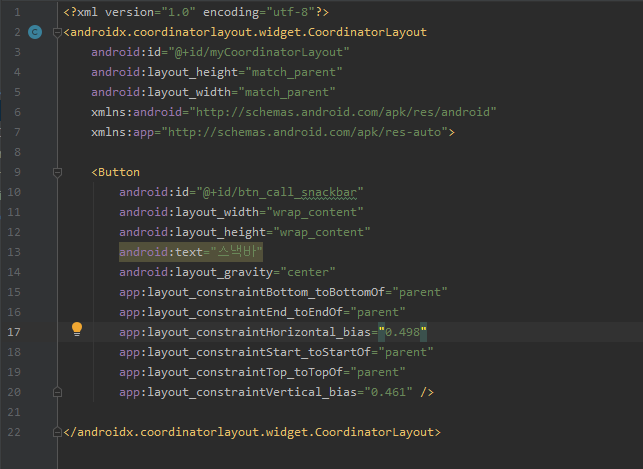The width and height of the screenshot is (643, 469).
Task: Click layout_gravity center attribute
Action: click(x=227, y=272)
